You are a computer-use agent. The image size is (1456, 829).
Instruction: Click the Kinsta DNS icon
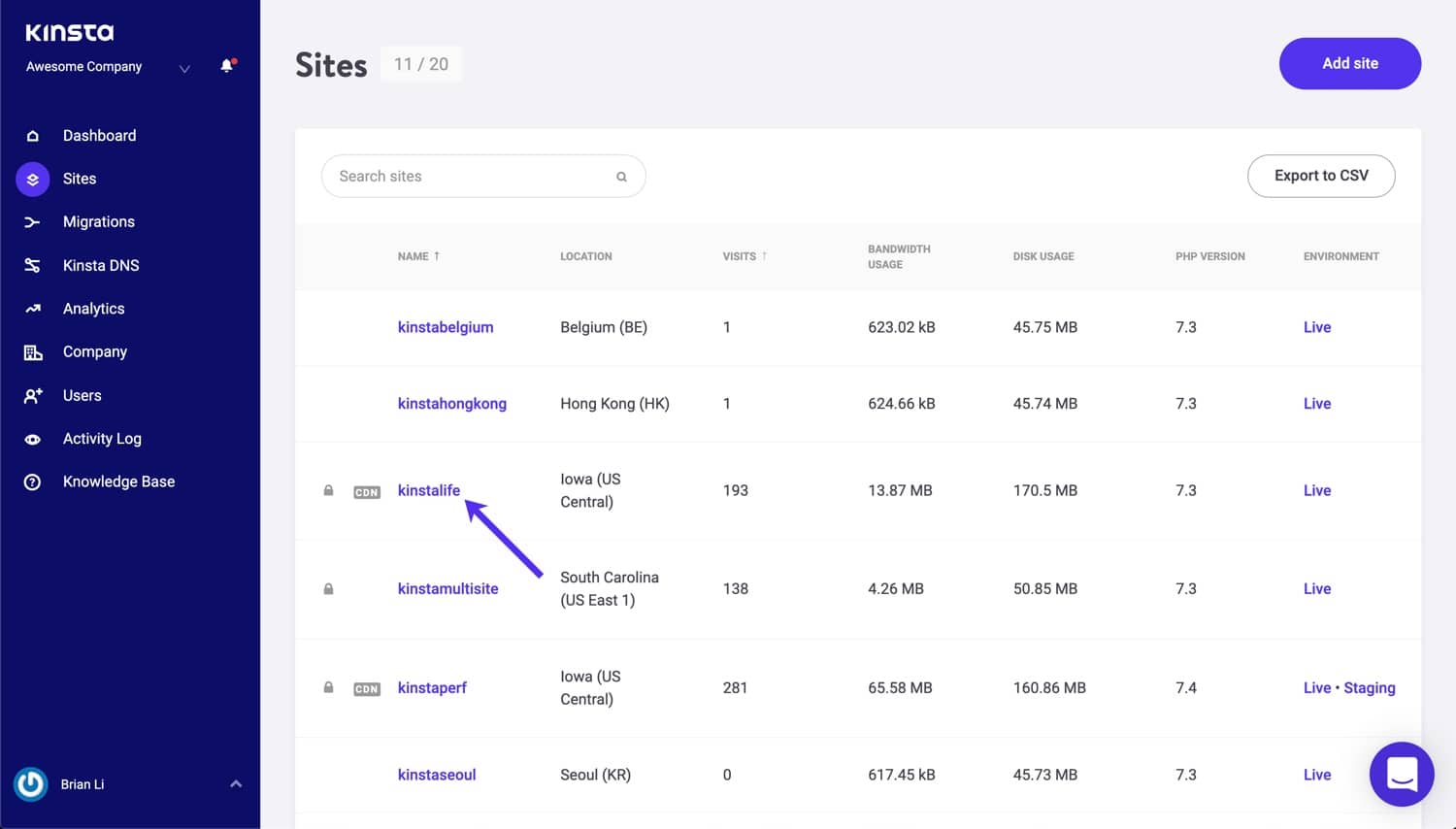[32, 265]
